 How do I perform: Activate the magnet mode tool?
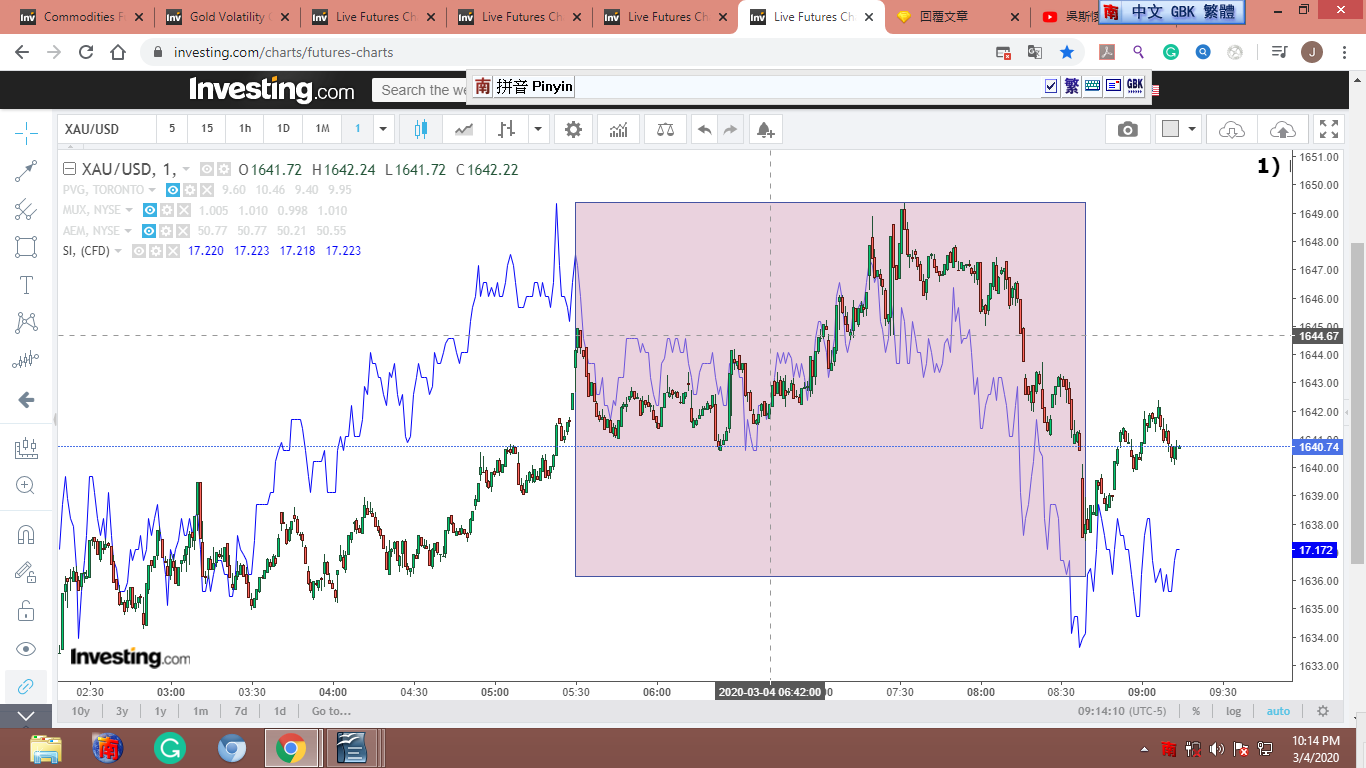coord(26,534)
